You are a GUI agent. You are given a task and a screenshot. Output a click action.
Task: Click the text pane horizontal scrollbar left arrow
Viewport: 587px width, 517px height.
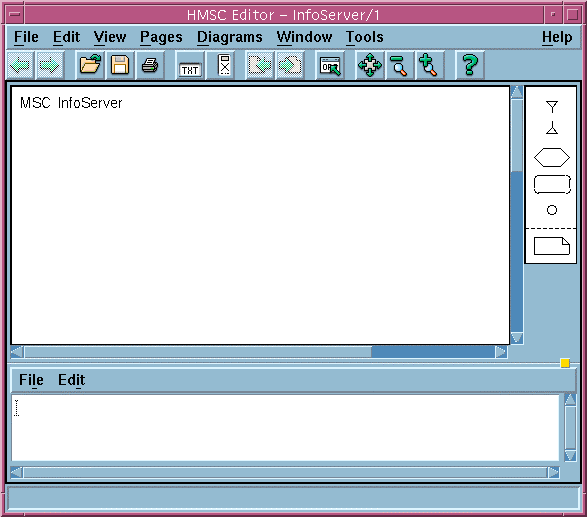(16, 472)
